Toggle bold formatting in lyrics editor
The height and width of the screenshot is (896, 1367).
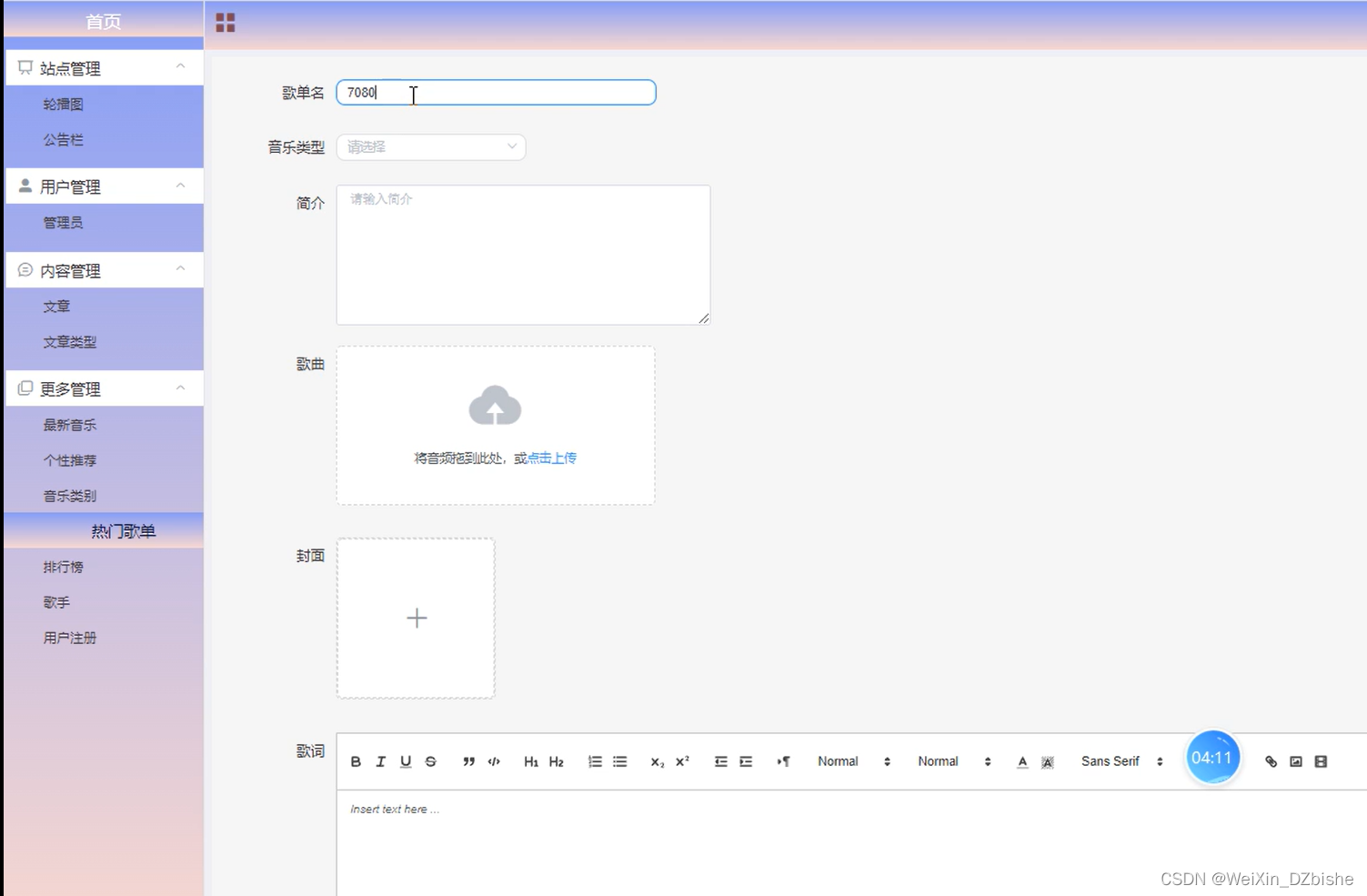tap(356, 761)
